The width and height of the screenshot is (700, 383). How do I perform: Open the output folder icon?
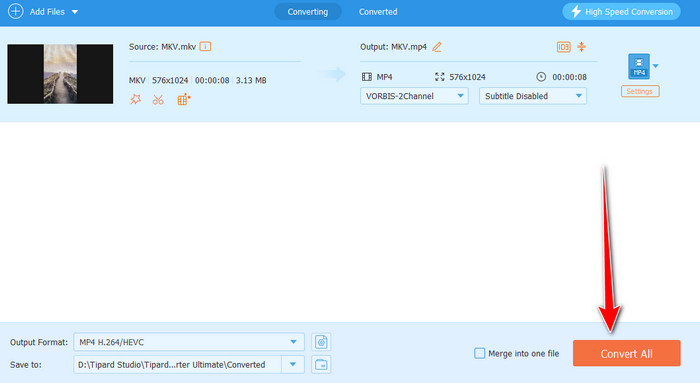(321, 365)
